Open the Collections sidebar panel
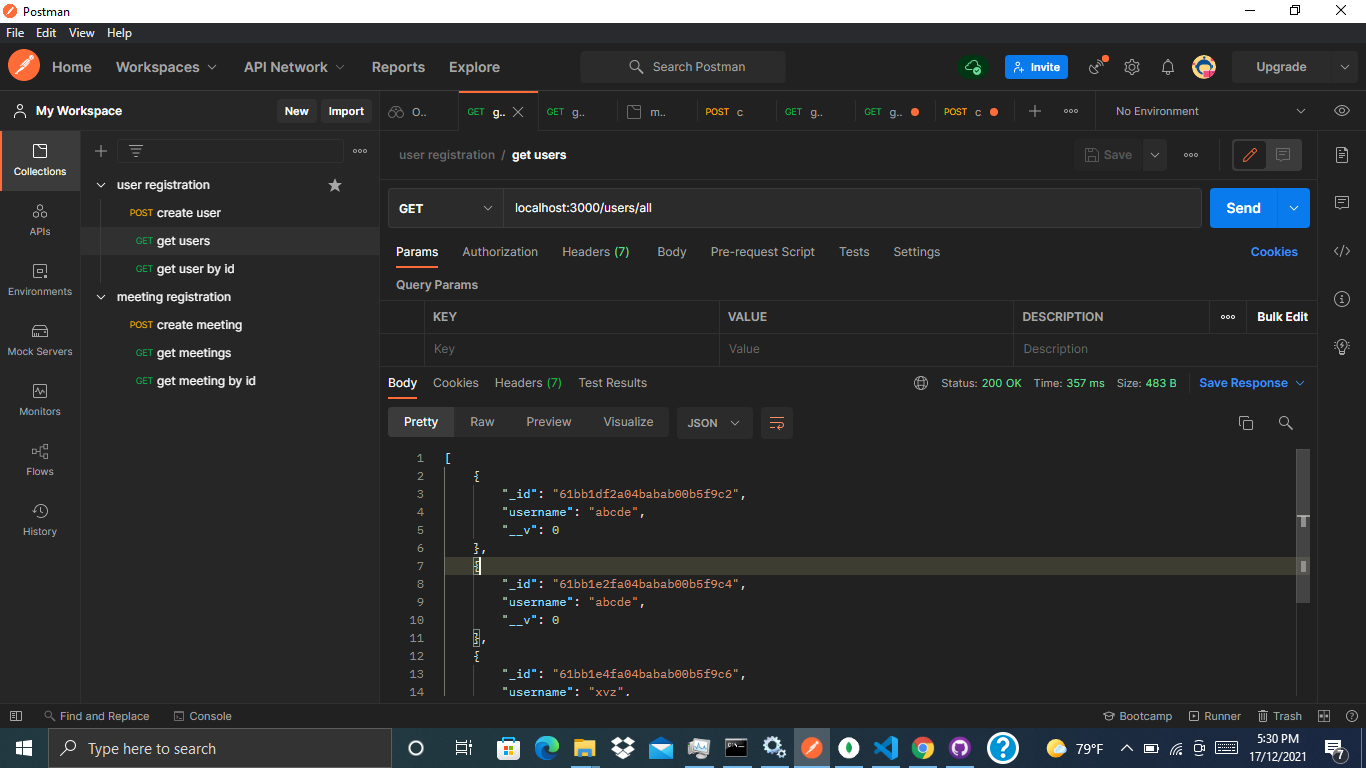1366x768 pixels. tap(40, 160)
